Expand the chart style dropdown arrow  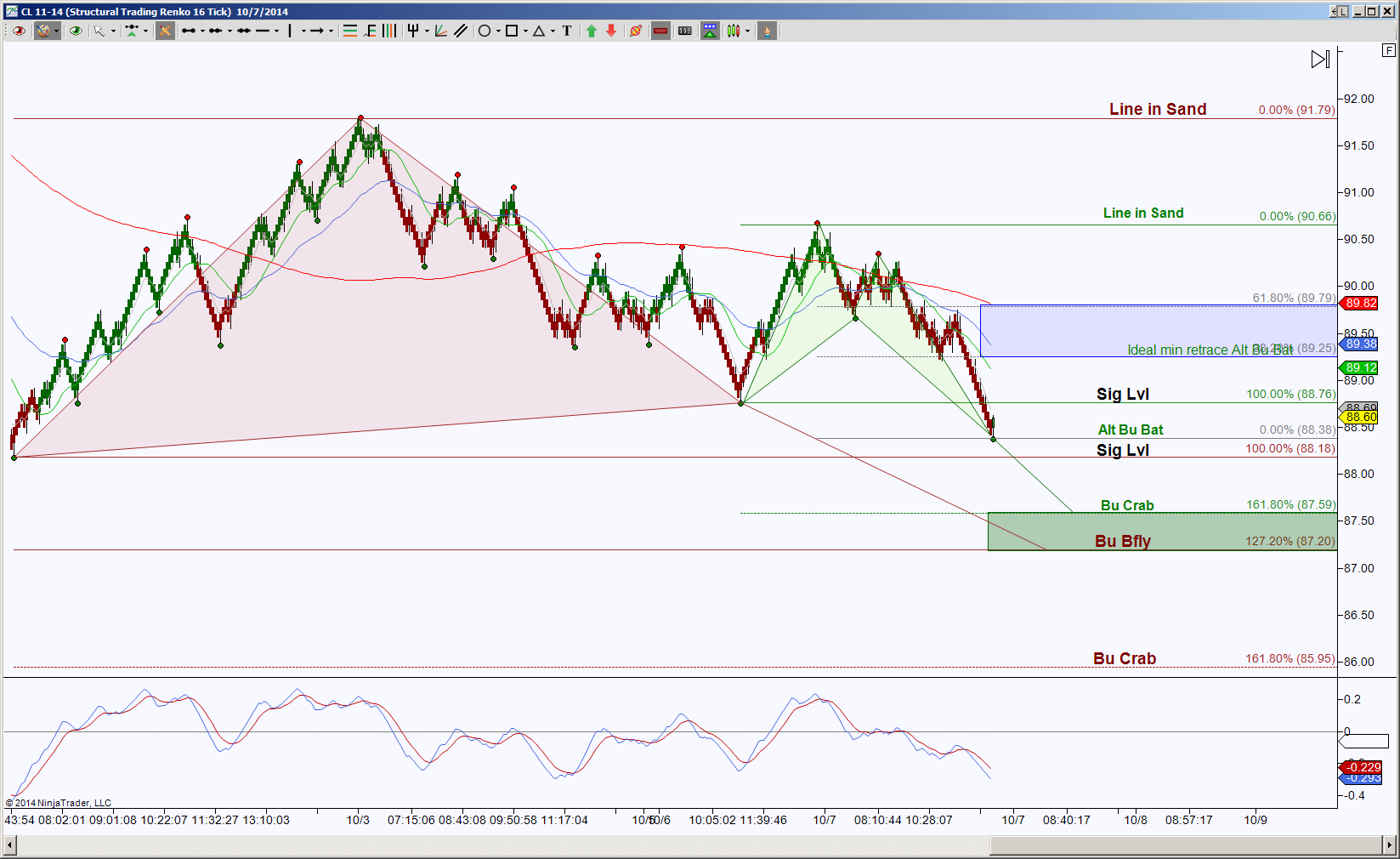(747, 31)
